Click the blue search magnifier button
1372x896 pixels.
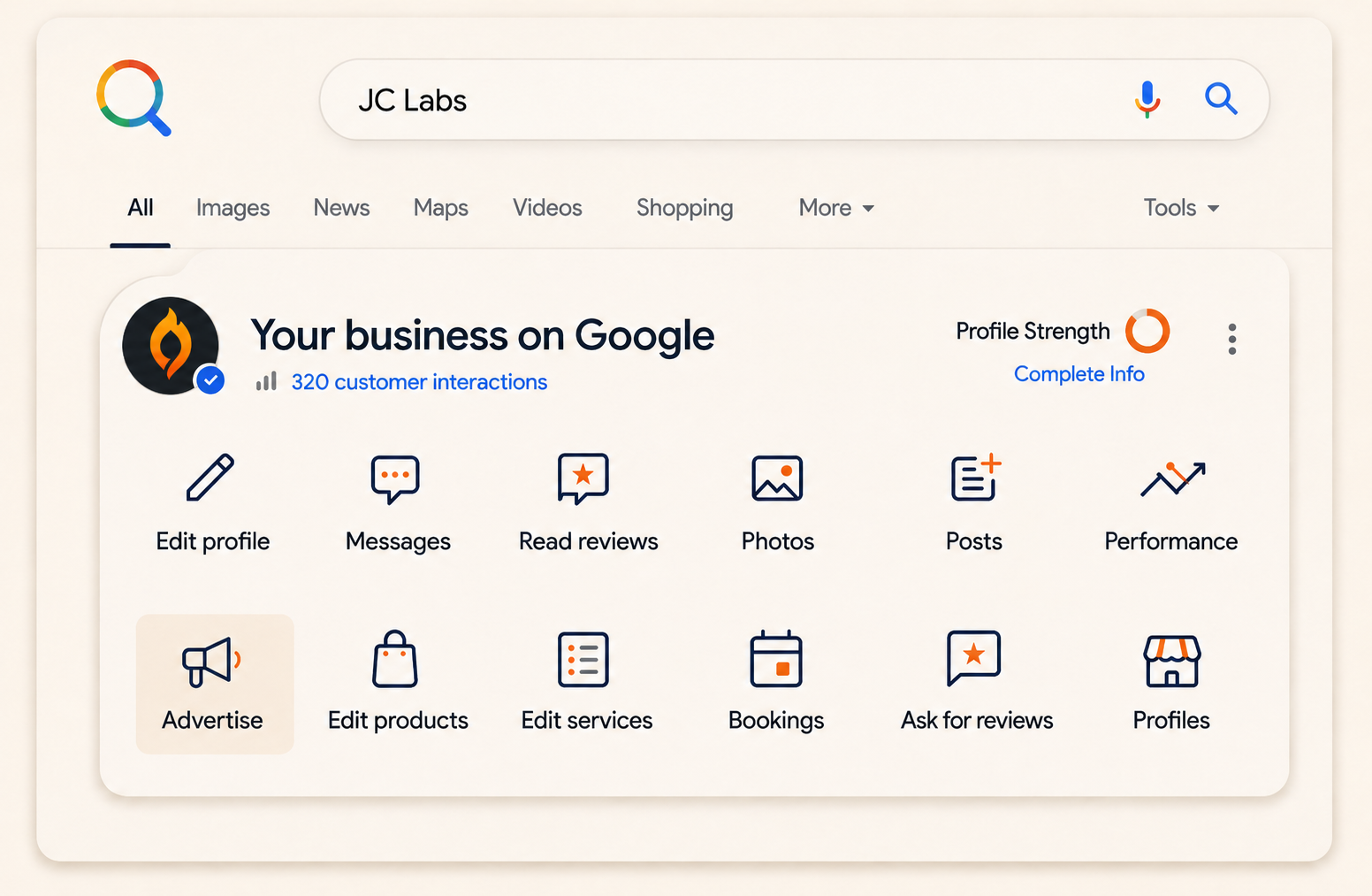click(1221, 98)
